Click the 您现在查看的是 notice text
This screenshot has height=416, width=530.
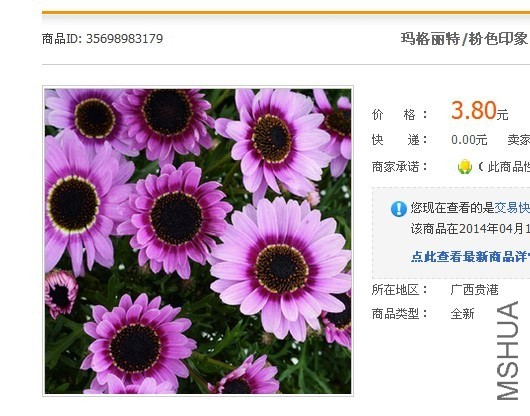click(452, 208)
